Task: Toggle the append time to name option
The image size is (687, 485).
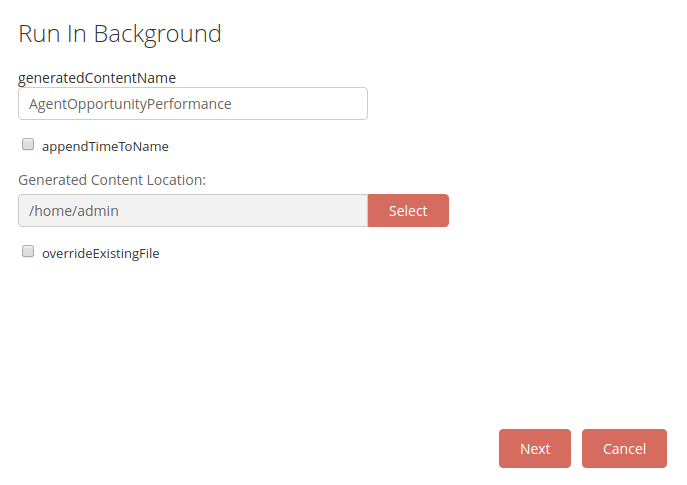Action: pos(28,145)
